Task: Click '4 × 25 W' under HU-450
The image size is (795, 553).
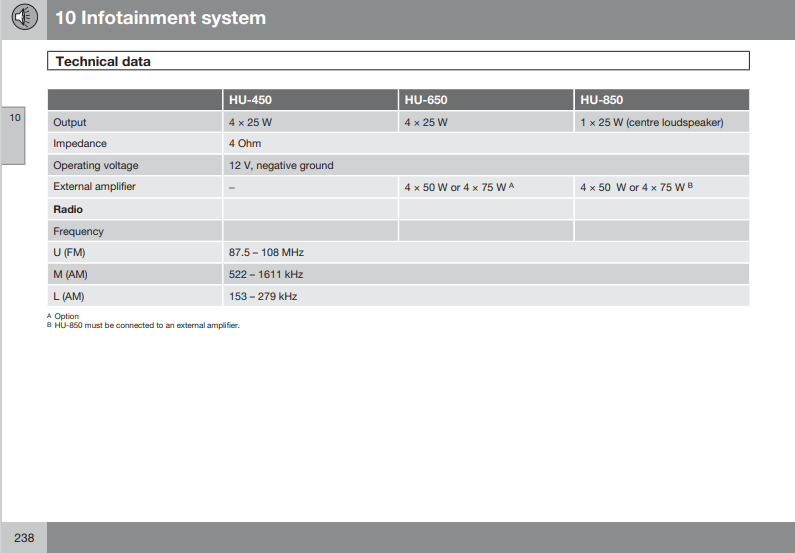Action: [x=250, y=122]
